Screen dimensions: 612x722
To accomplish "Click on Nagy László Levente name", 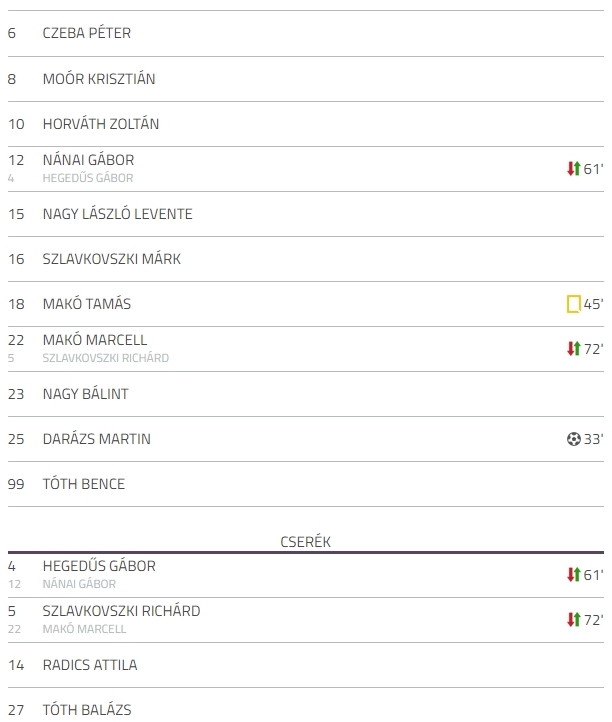I will [117, 214].
